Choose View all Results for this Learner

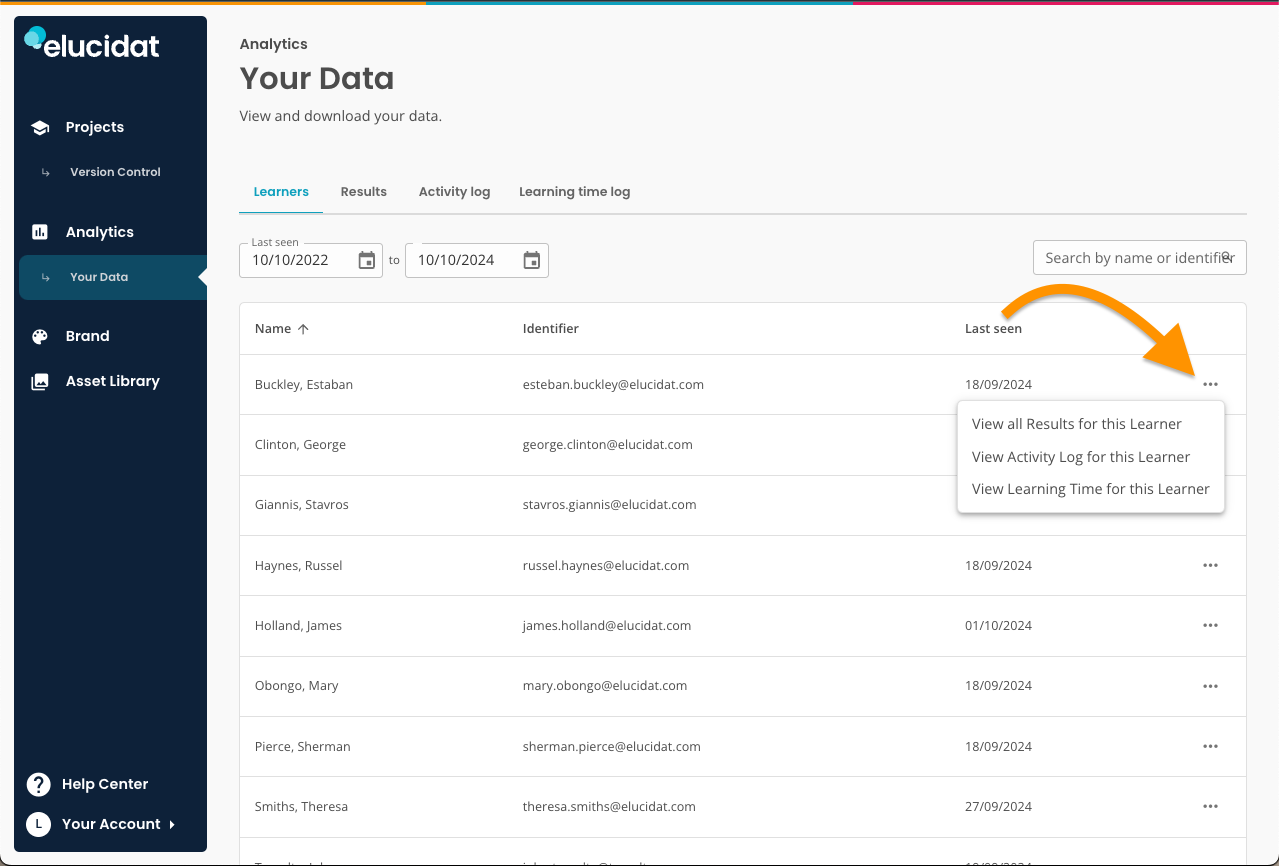pos(1077,424)
